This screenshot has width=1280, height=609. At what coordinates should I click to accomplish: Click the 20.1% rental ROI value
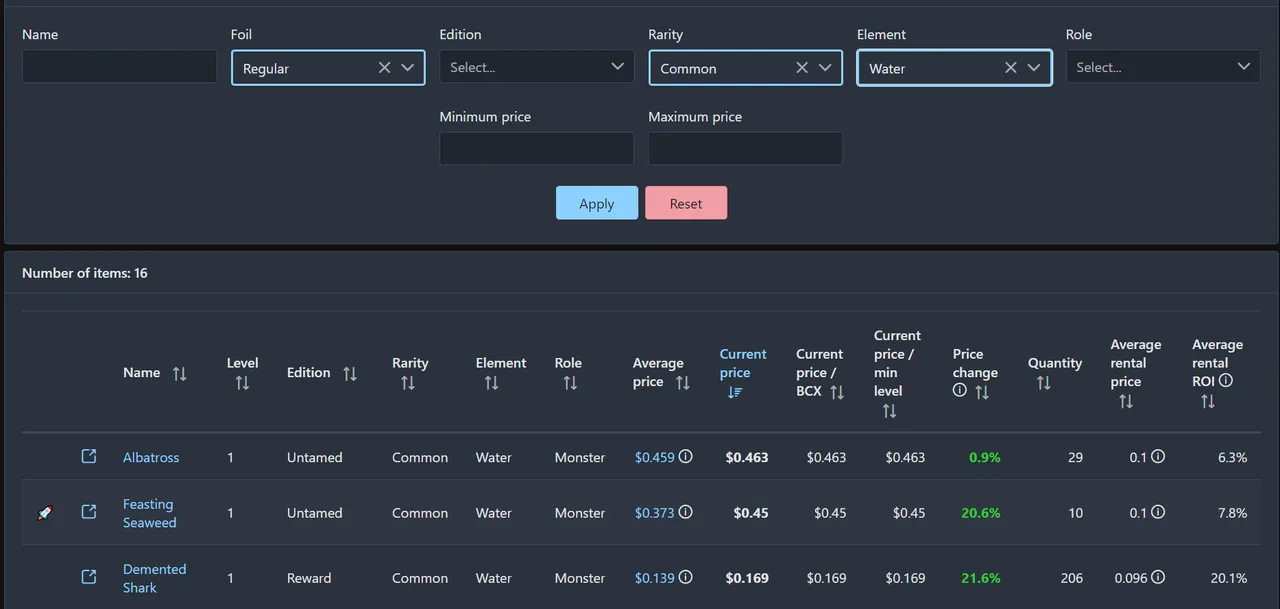(x=1229, y=578)
